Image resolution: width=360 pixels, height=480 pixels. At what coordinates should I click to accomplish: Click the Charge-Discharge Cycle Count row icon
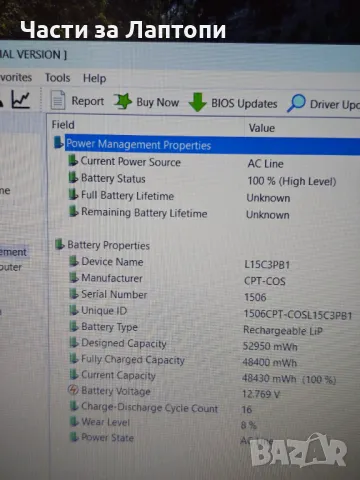[x=74, y=406]
